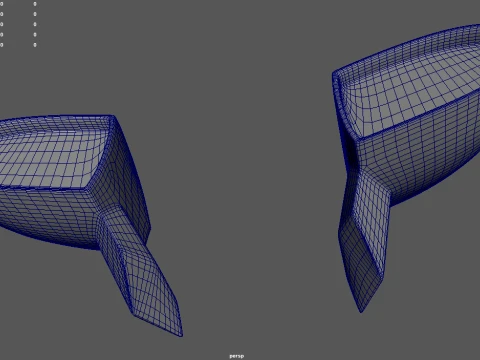The height and width of the screenshot is (360, 480).
Task: Select the sharp corner of the left mirror housing
Action: tap(112, 117)
